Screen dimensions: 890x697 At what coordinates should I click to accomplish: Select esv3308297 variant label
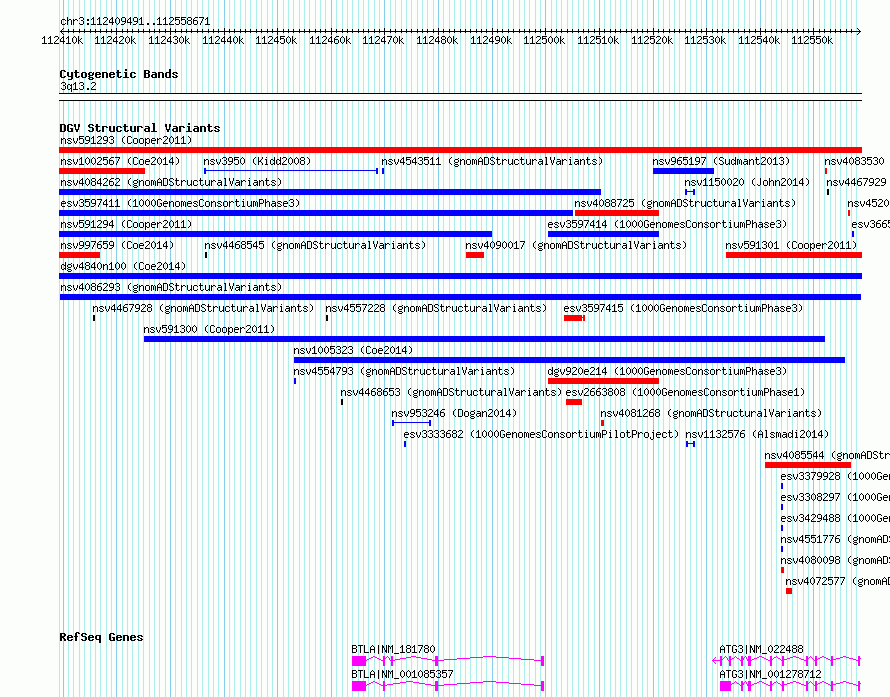pyautogui.click(x=835, y=497)
